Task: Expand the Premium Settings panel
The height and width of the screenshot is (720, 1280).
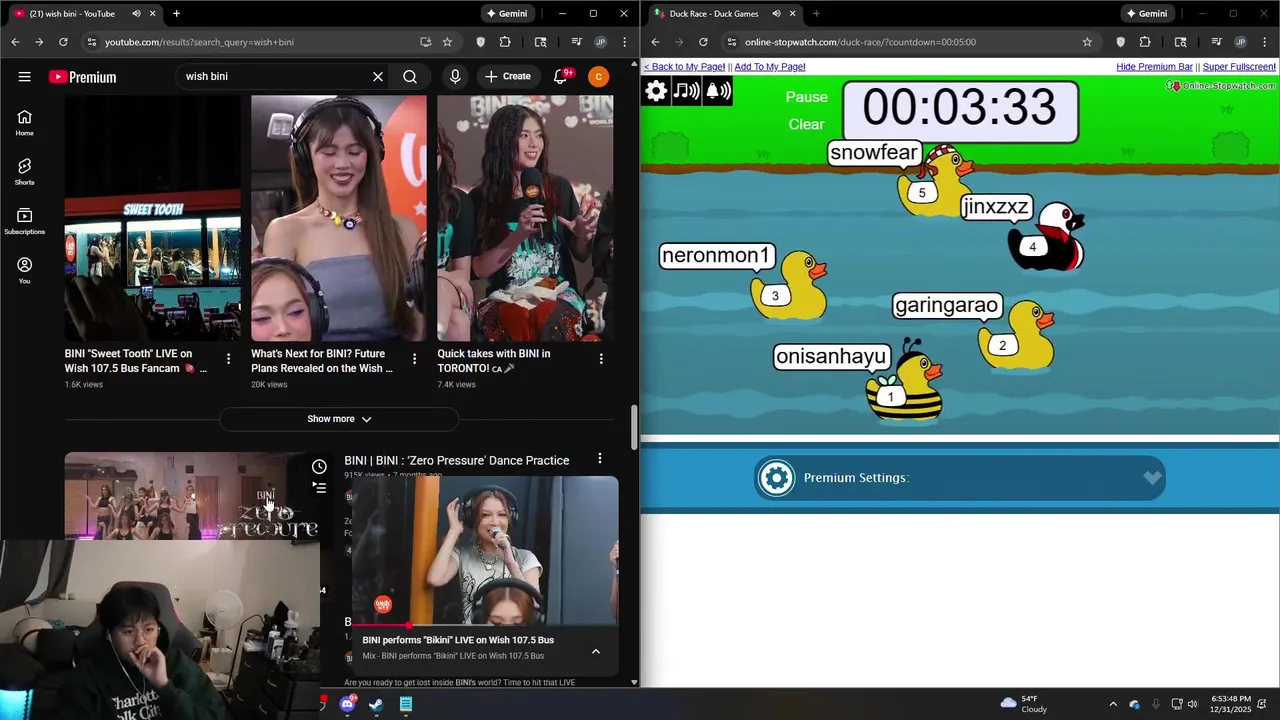Action: click(x=960, y=478)
